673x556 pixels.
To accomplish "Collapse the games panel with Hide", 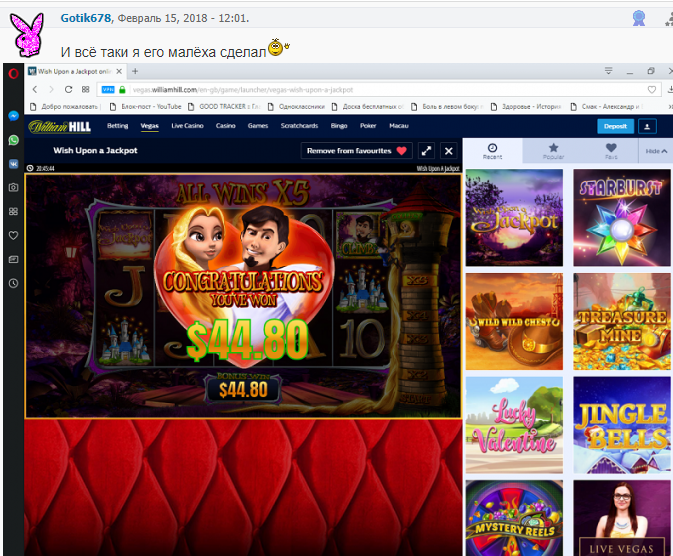I will point(656,151).
